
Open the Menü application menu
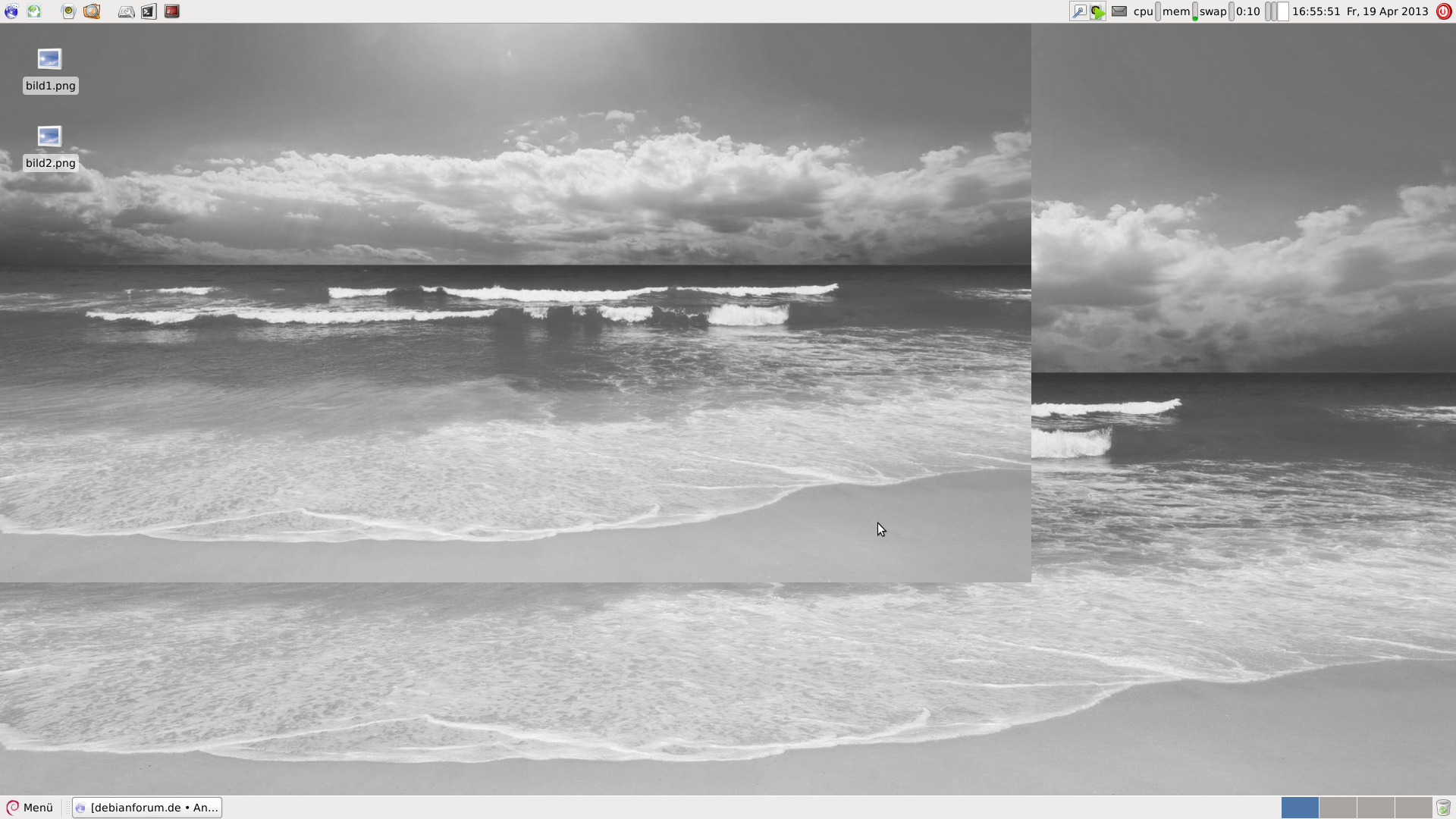click(x=30, y=808)
